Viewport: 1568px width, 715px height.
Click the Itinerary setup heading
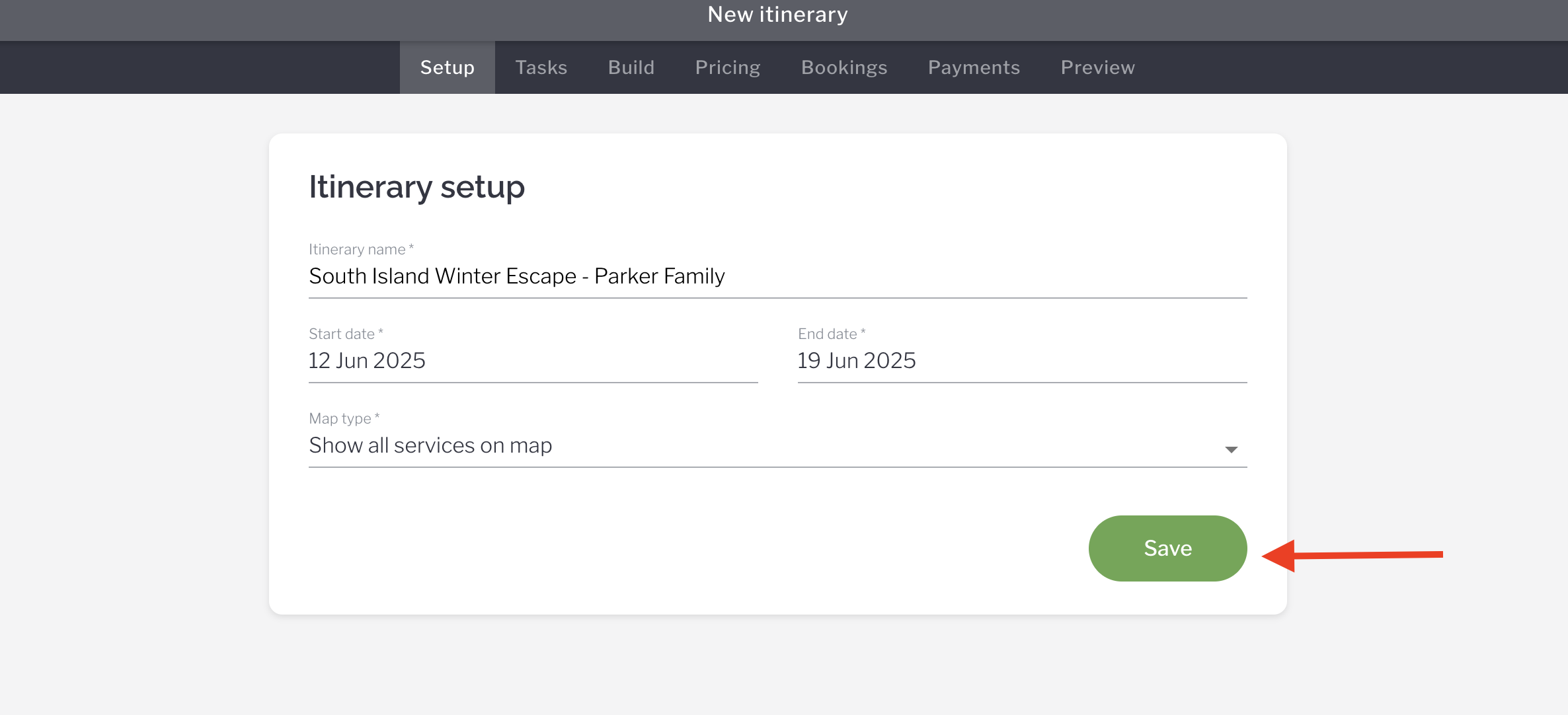click(x=416, y=187)
